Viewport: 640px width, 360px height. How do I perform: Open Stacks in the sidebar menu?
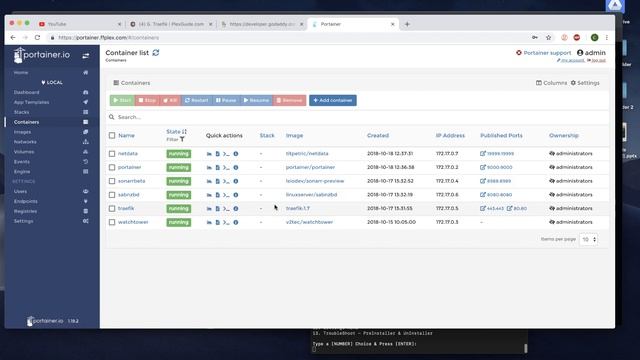pos(21,112)
